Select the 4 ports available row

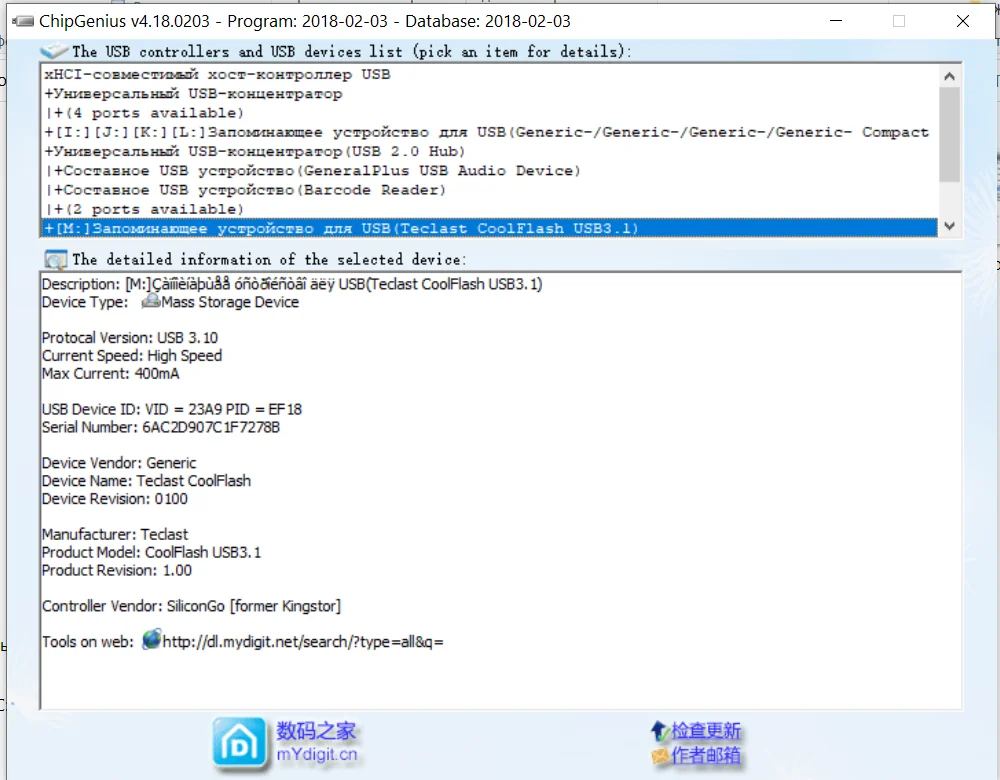pos(490,113)
